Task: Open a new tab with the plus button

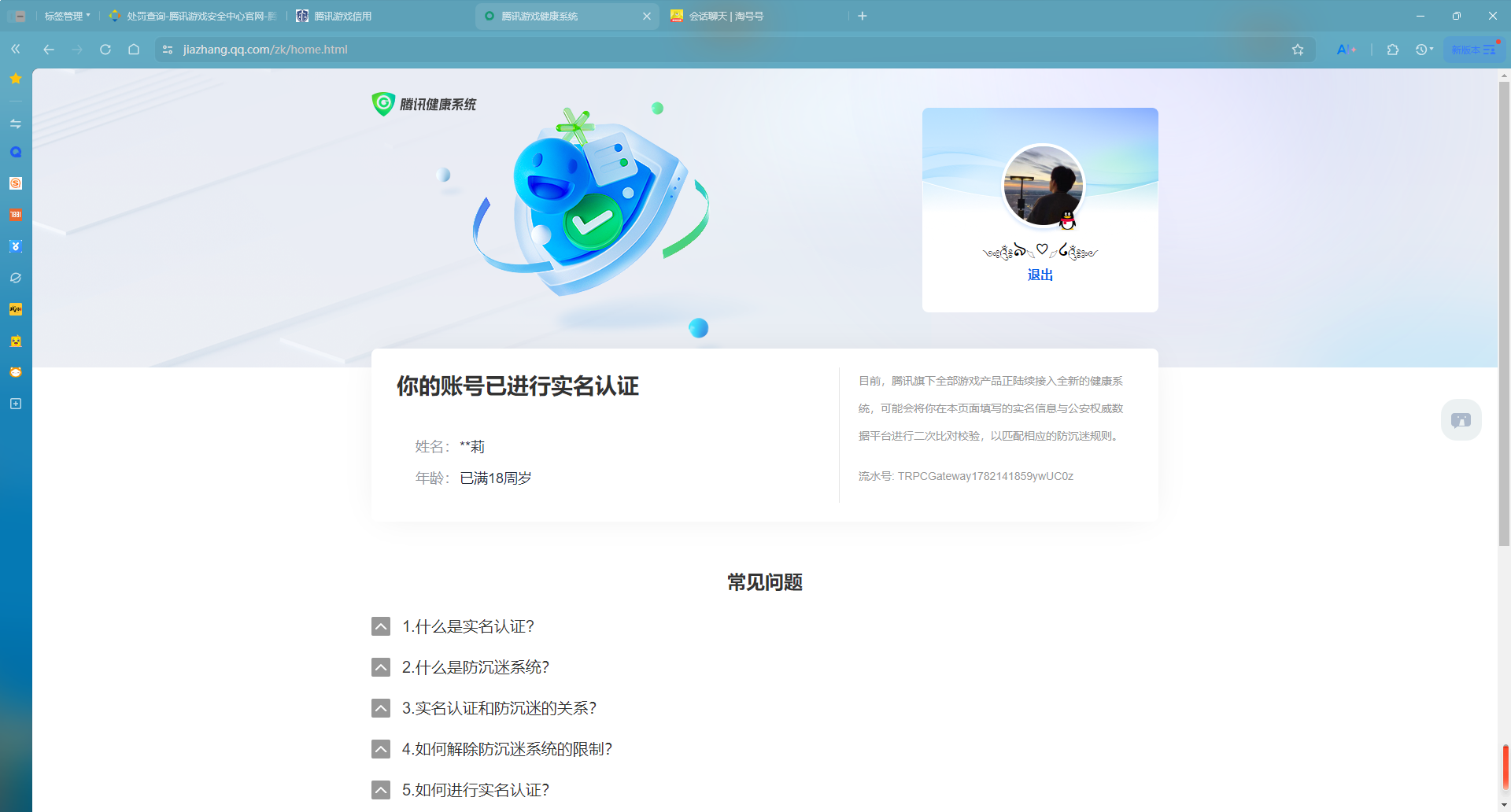Action: pyautogui.click(x=863, y=16)
